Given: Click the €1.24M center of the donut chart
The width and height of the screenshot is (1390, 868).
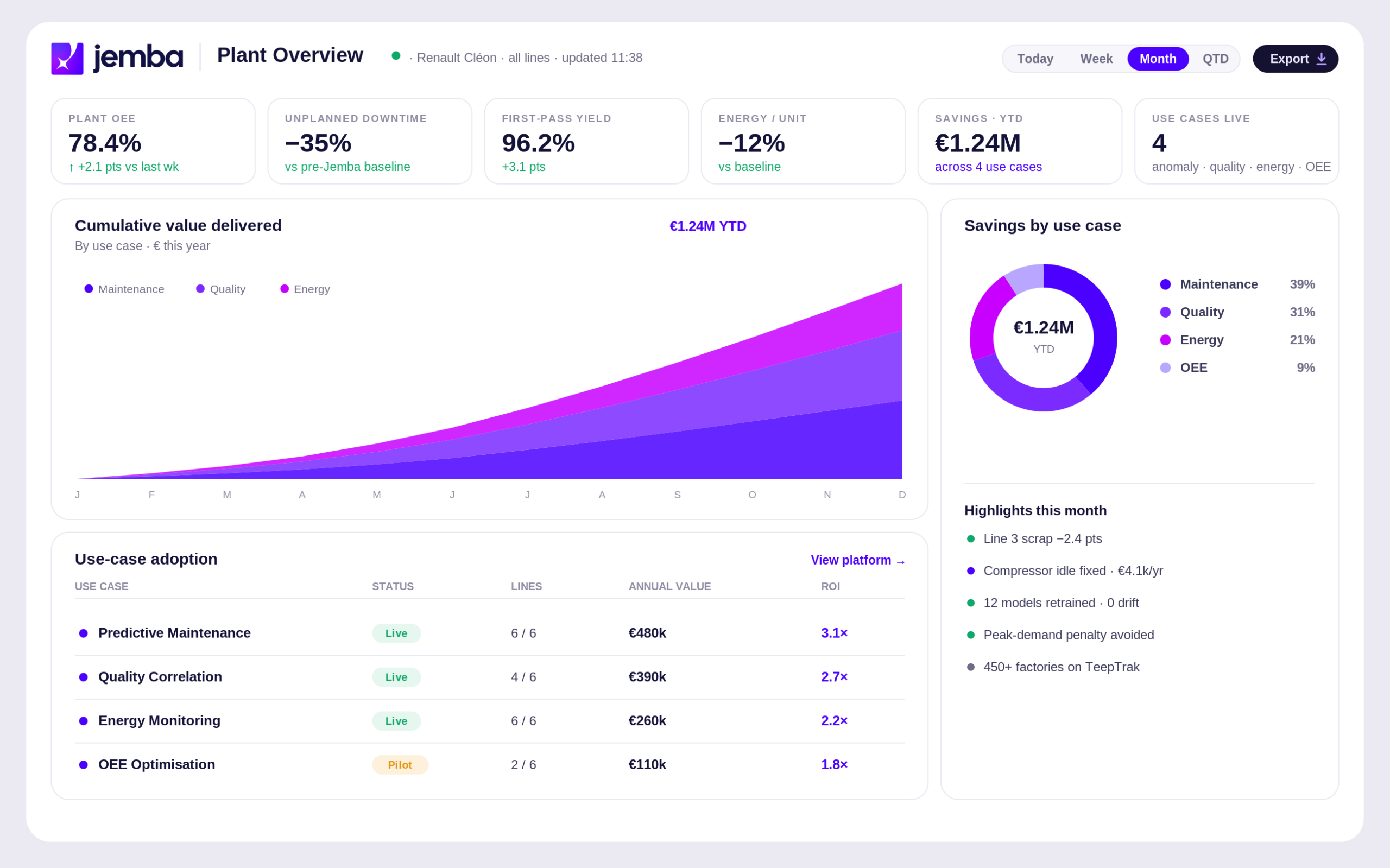Looking at the screenshot, I should [1043, 328].
